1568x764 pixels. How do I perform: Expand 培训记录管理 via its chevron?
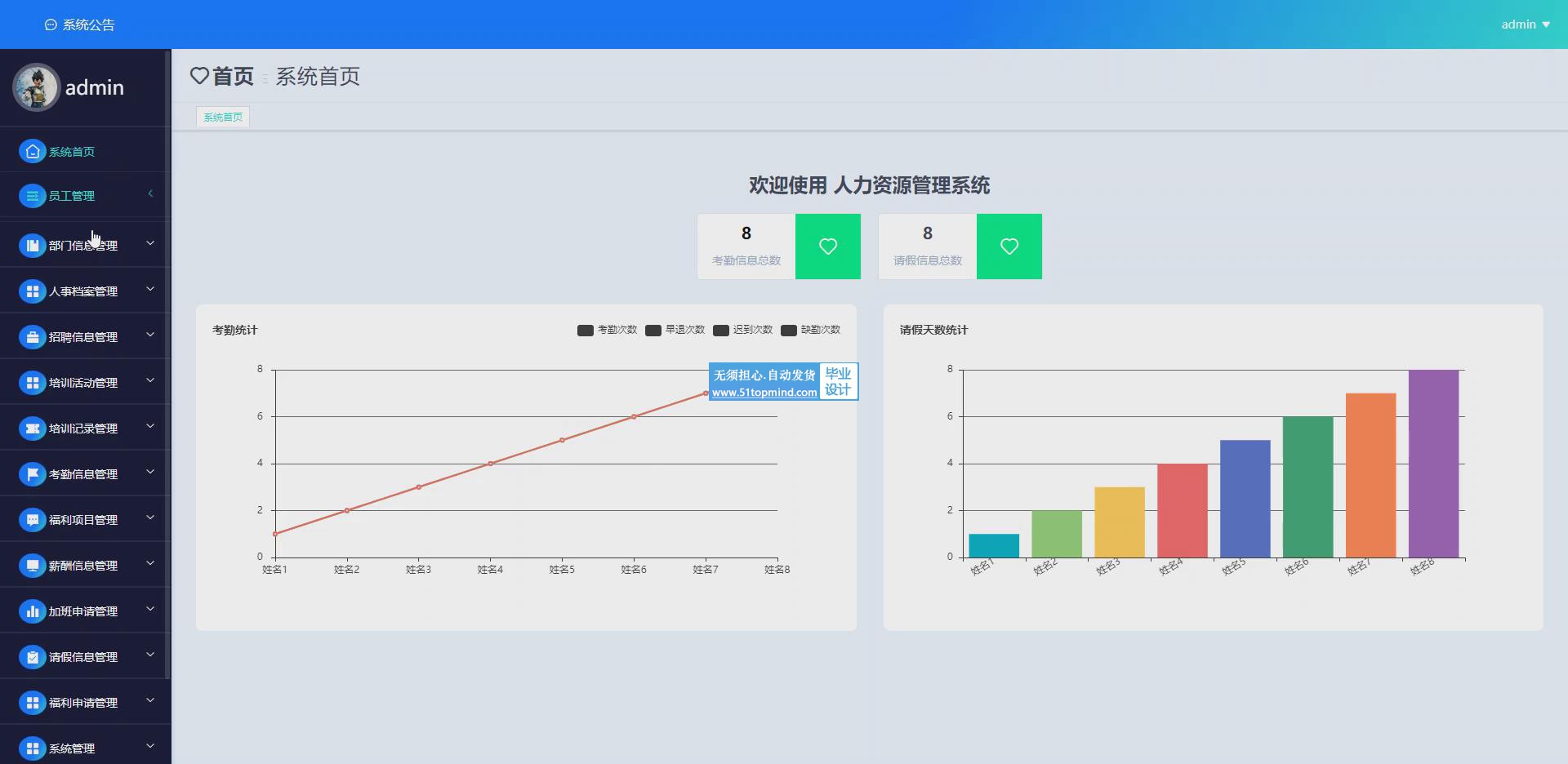pyautogui.click(x=150, y=426)
